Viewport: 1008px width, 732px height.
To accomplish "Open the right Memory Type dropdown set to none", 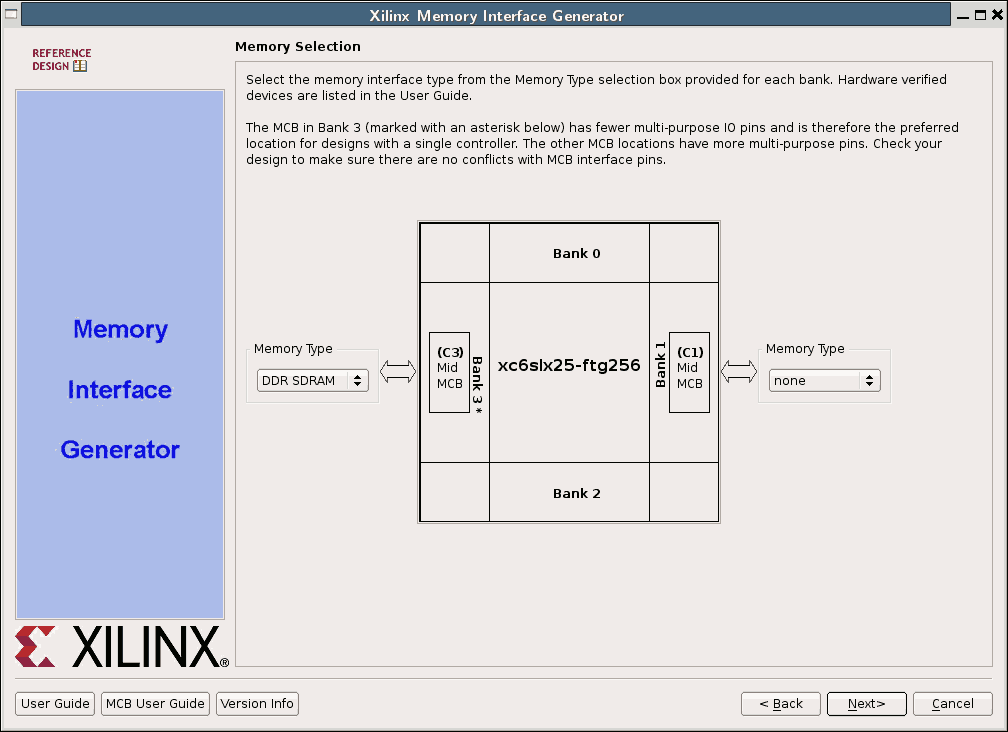I will (x=824, y=380).
